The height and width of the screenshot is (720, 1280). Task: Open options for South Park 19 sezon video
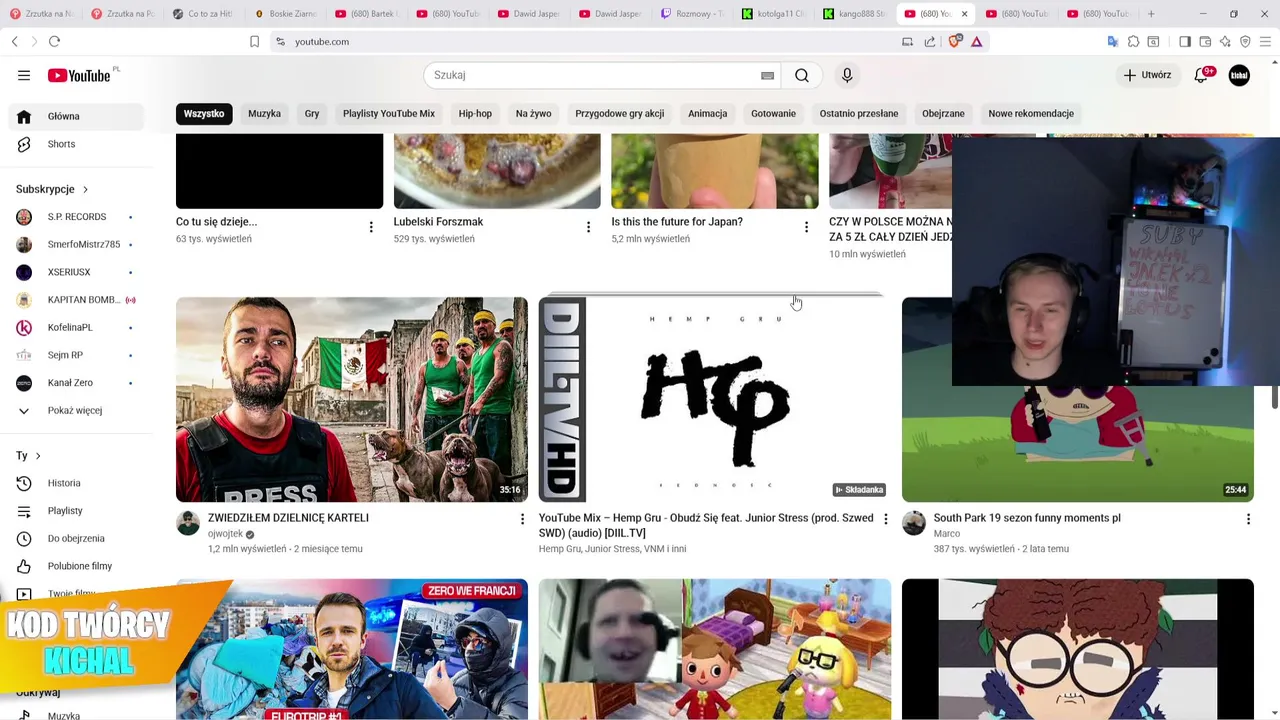pos(1248,519)
